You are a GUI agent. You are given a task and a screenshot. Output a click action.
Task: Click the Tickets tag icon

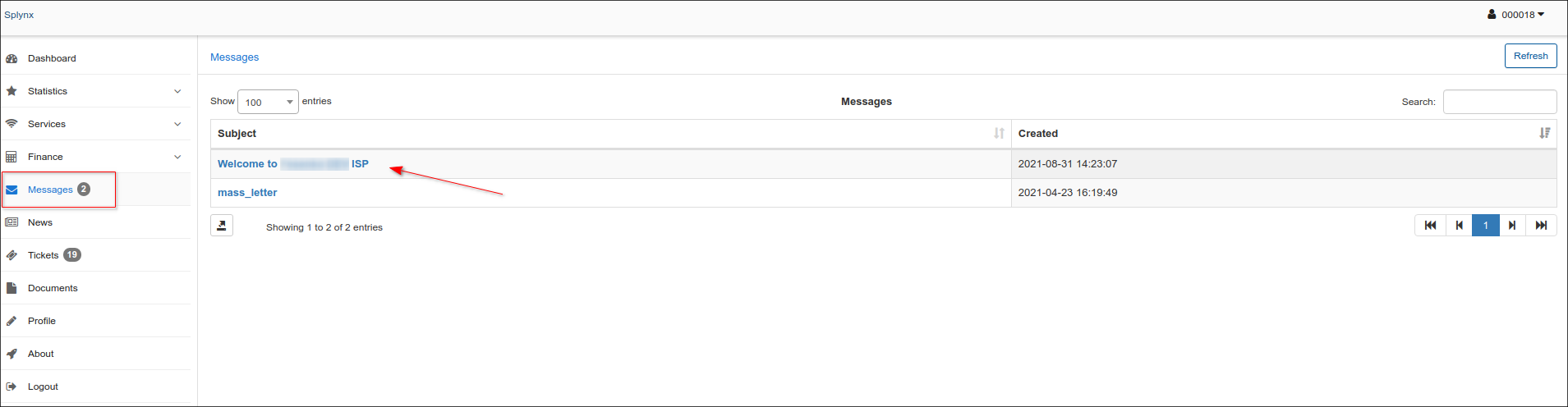(11, 255)
